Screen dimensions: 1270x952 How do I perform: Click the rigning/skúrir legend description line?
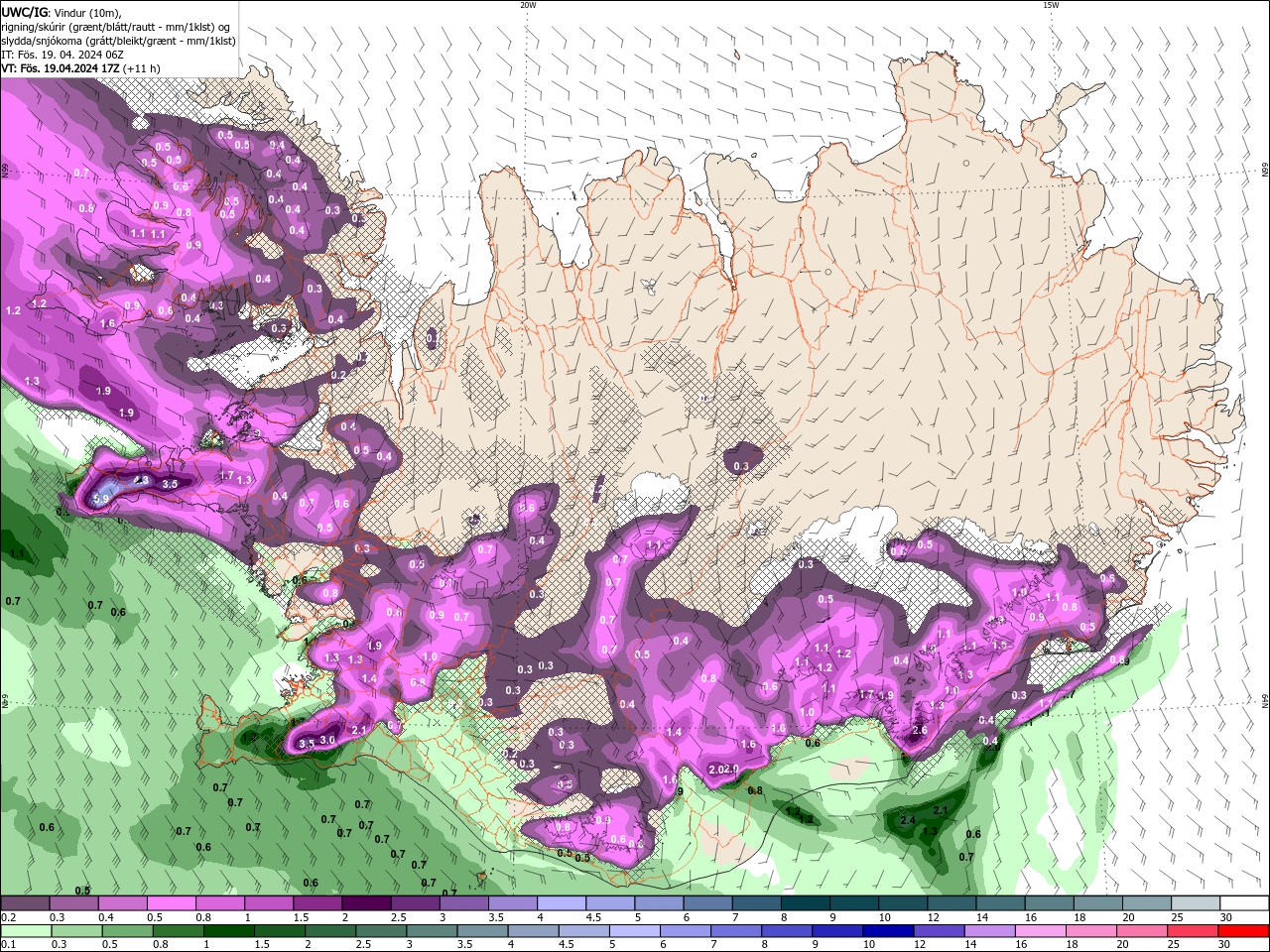tap(116, 27)
